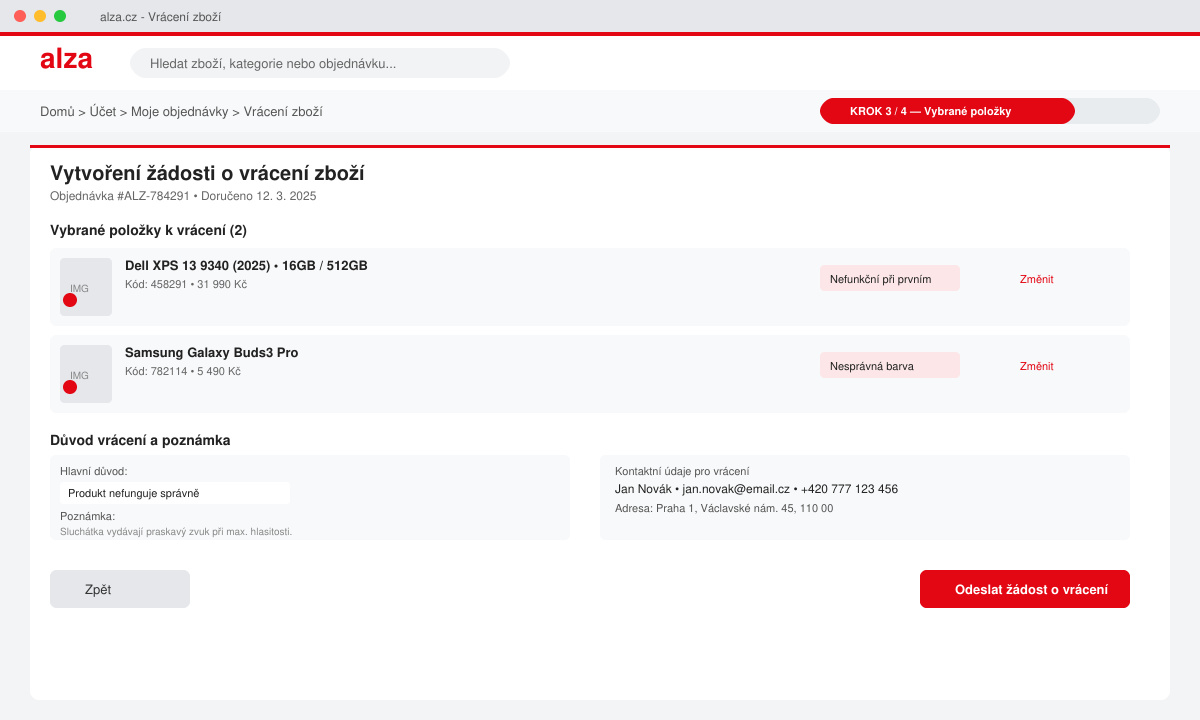Click the Adresa Praha 1 line

point(724,508)
